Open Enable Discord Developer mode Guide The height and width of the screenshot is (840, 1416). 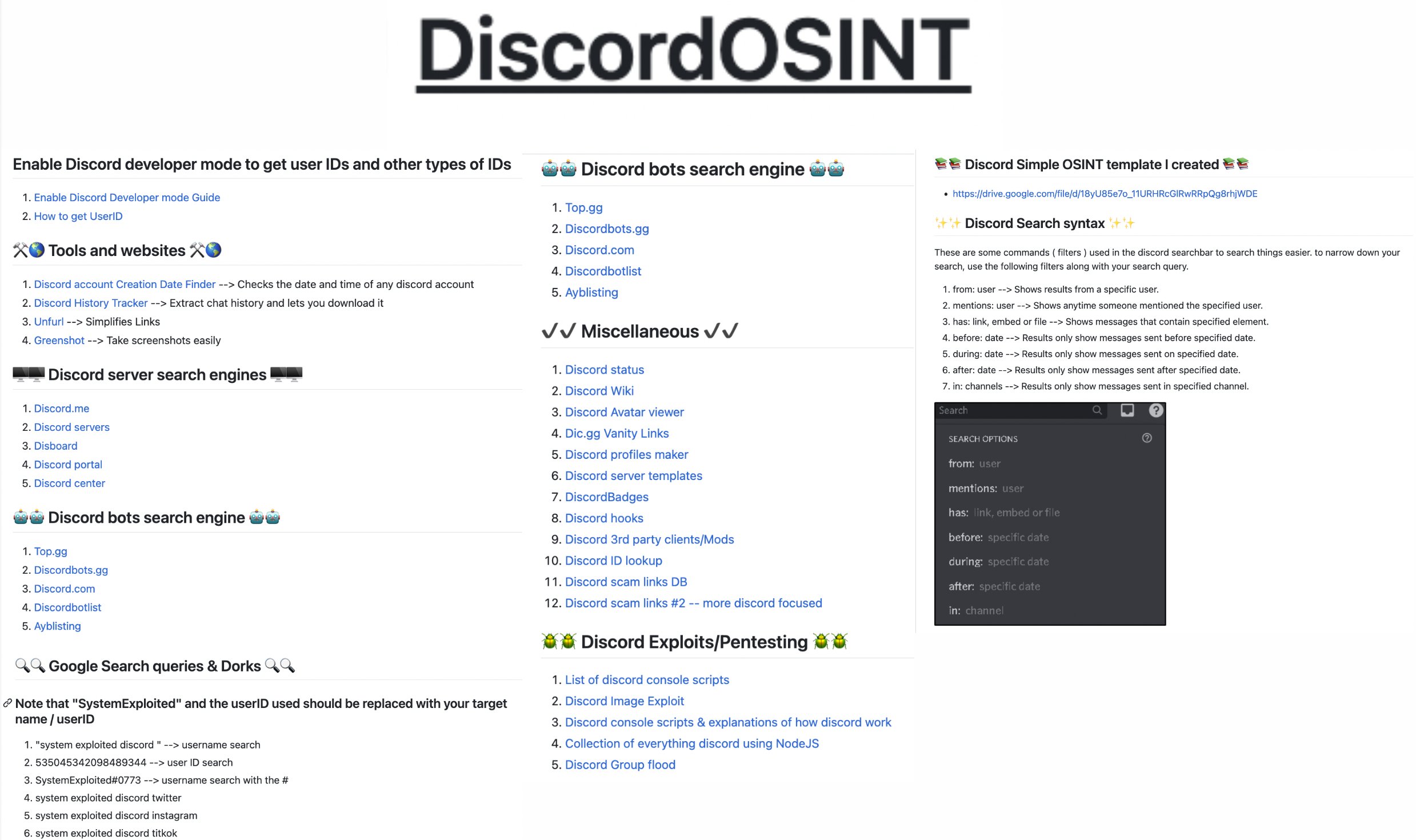126,196
